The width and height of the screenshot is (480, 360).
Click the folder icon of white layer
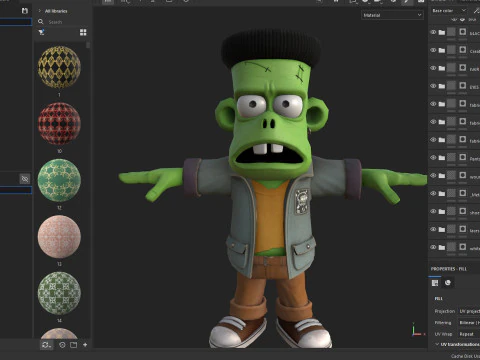click(442, 247)
